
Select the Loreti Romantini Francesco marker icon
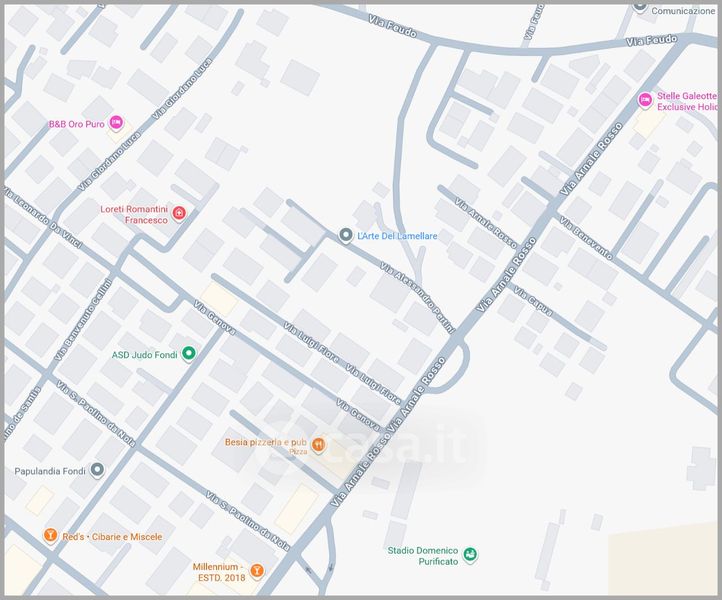pos(179,213)
